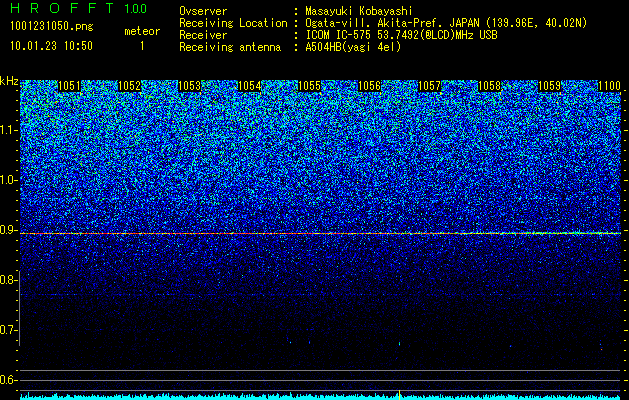Click the Receiving Location label
629x400 pixels.
pyautogui.click(x=233, y=24)
